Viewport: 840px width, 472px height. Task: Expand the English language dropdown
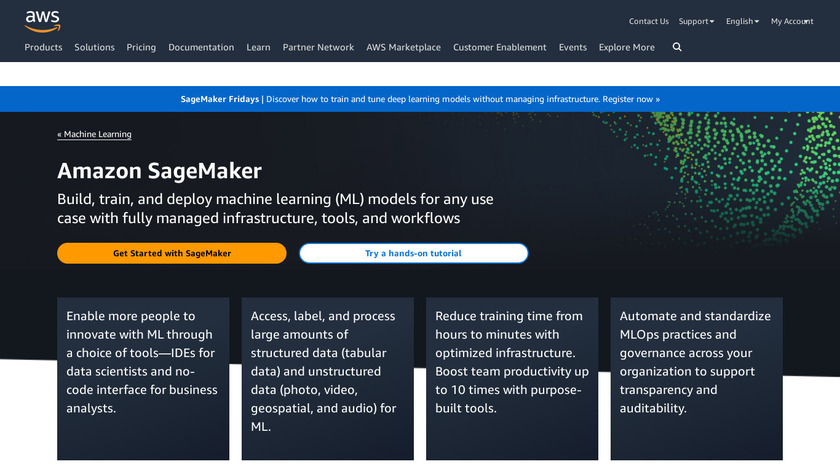click(x=742, y=21)
